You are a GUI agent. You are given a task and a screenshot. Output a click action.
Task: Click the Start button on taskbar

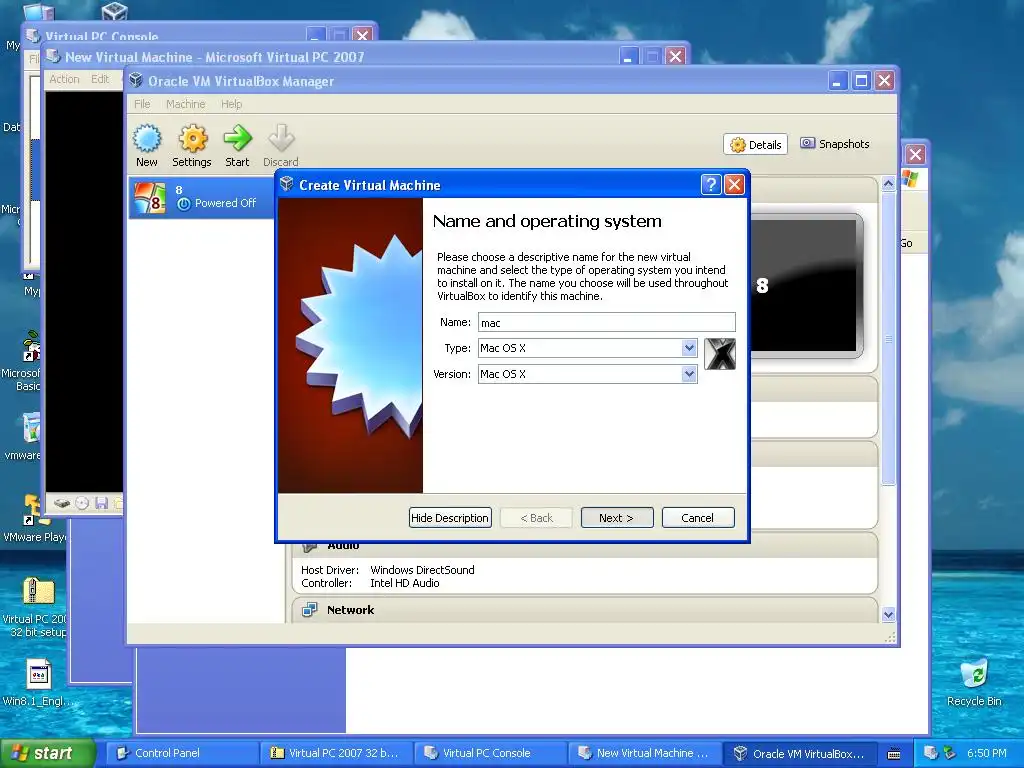click(x=47, y=753)
